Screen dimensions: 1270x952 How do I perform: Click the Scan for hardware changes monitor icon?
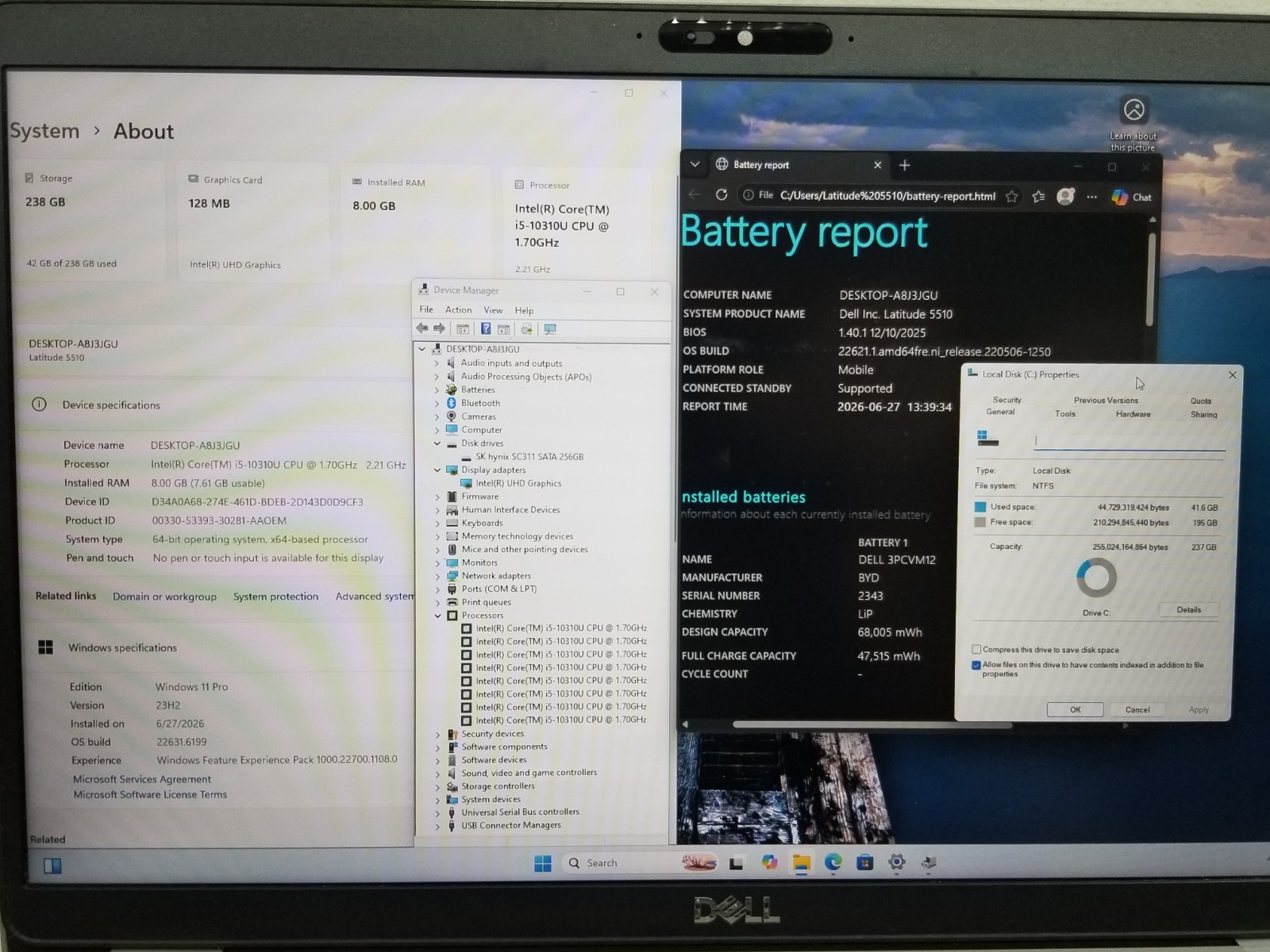(x=550, y=329)
